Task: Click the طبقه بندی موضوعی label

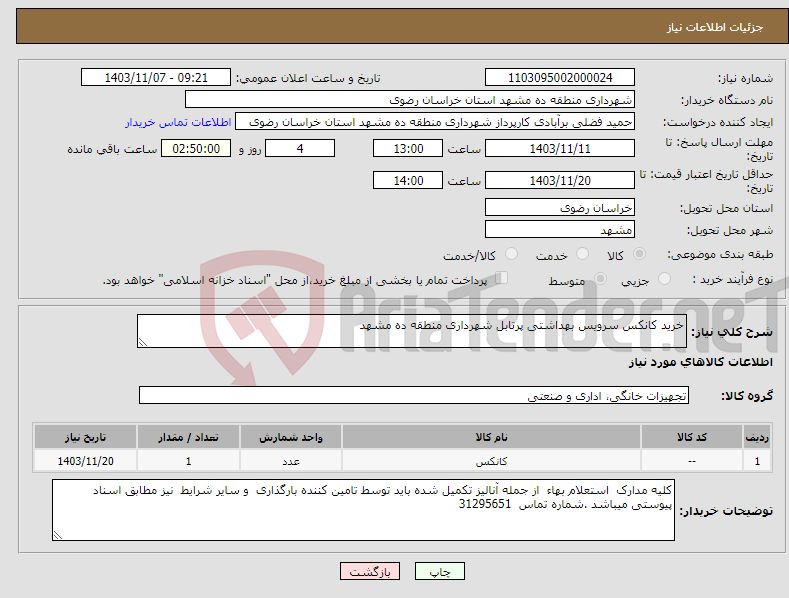Action: [720, 255]
